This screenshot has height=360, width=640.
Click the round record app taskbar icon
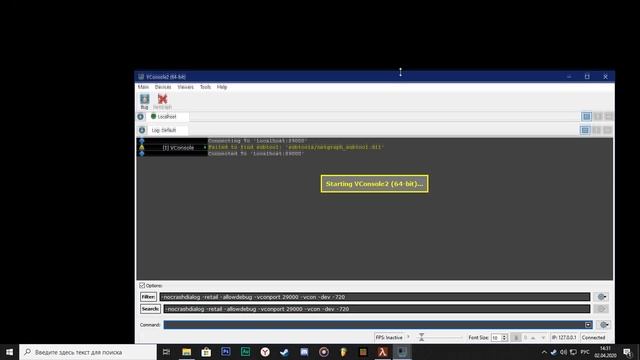(x=324, y=352)
